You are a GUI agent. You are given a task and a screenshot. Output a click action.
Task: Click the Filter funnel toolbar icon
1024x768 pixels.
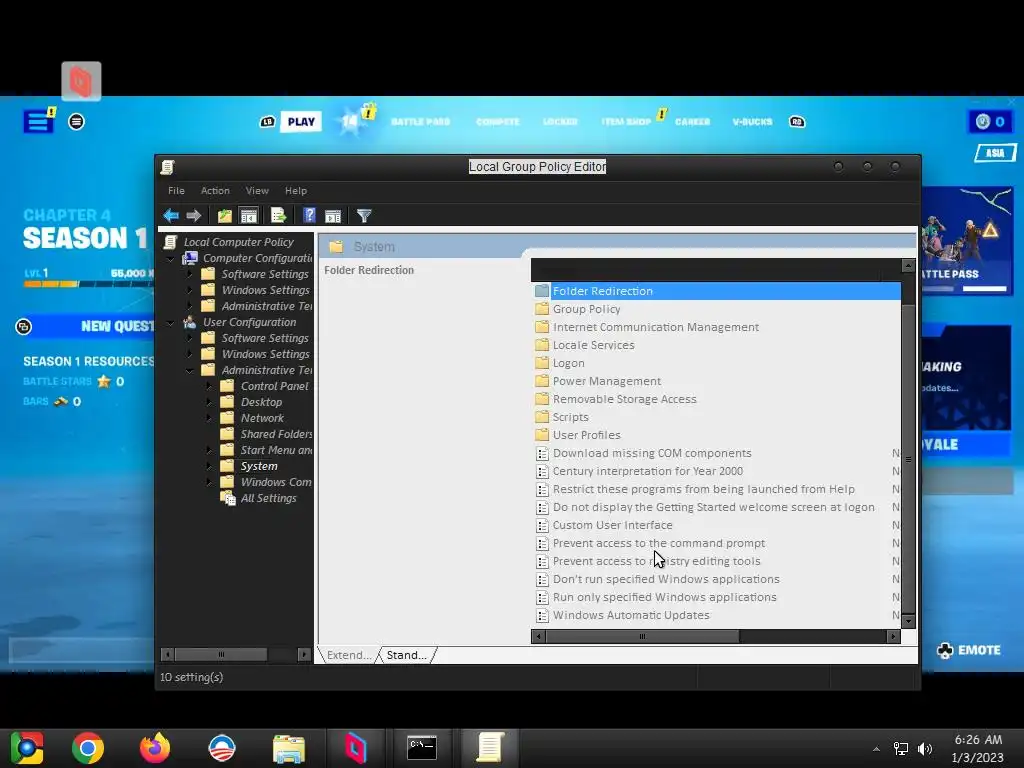tap(364, 216)
